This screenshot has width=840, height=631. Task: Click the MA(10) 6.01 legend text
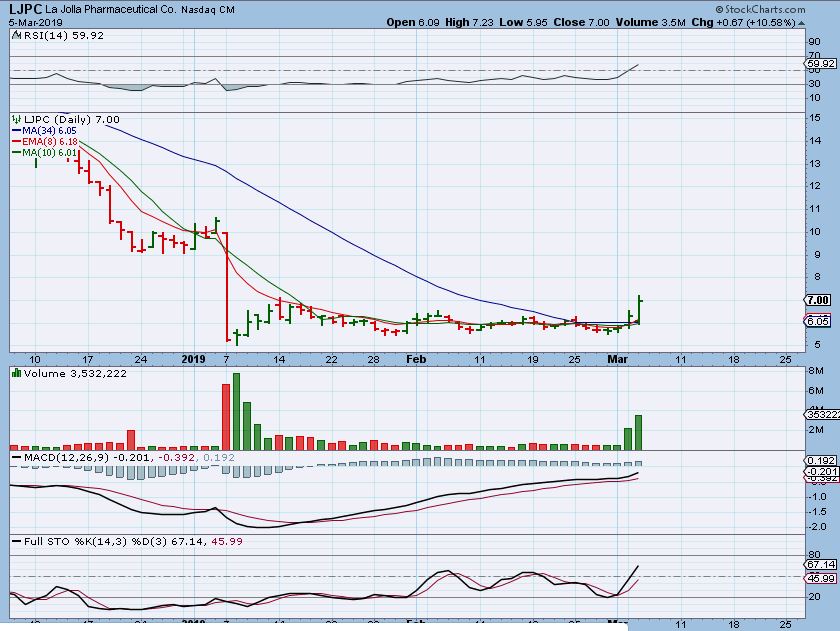(x=50, y=153)
